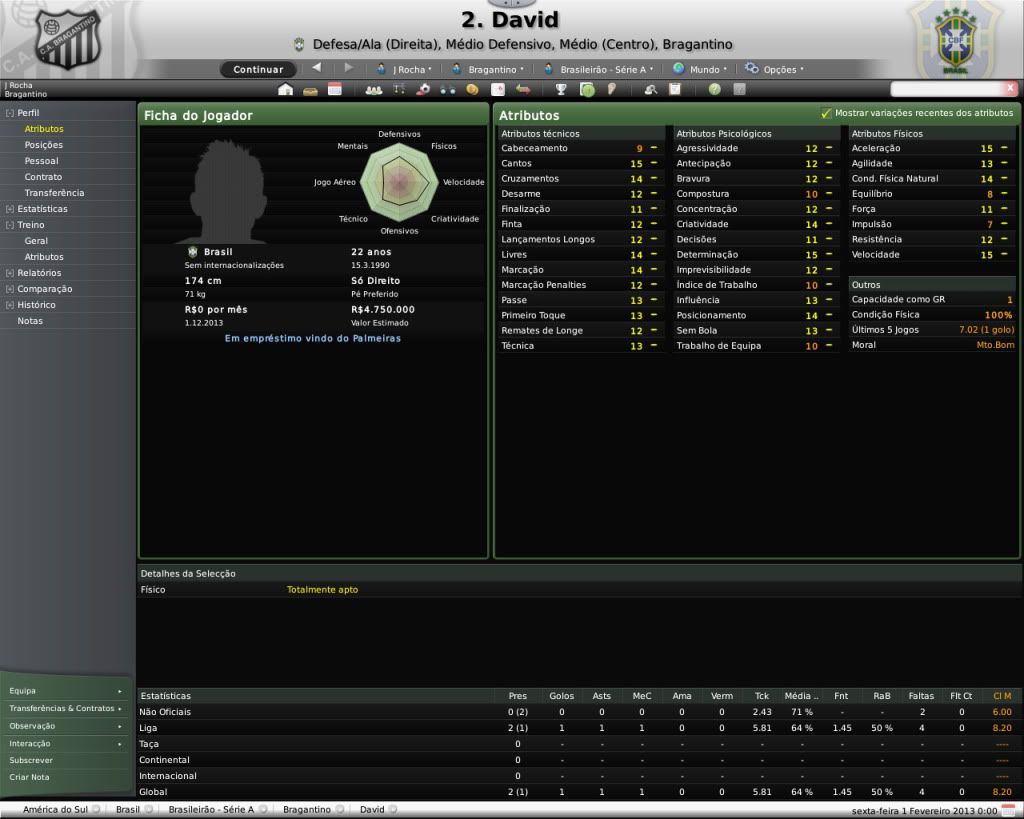The image size is (1024, 819).
Task: Open the calendar icon in toolbar
Action: [335, 89]
